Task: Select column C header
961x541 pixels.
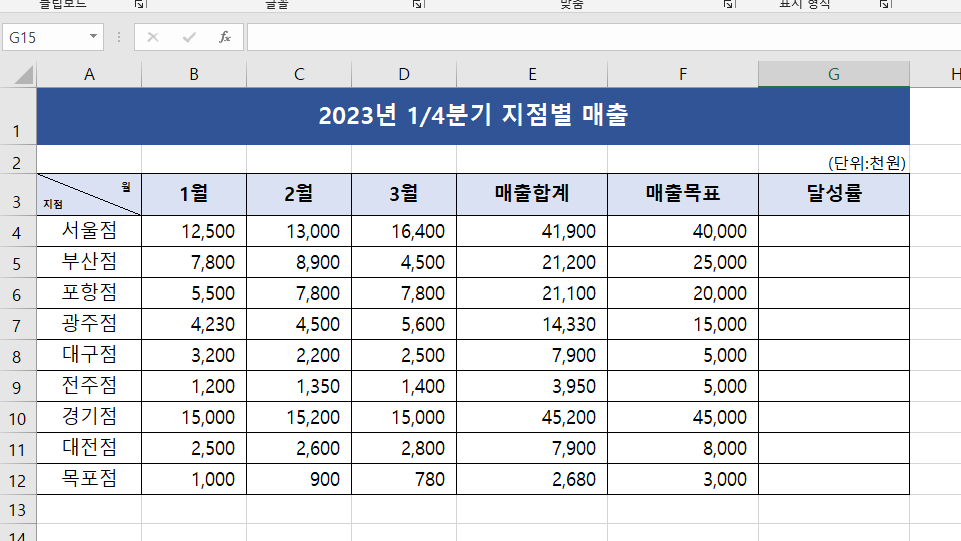Action: point(299,75)
